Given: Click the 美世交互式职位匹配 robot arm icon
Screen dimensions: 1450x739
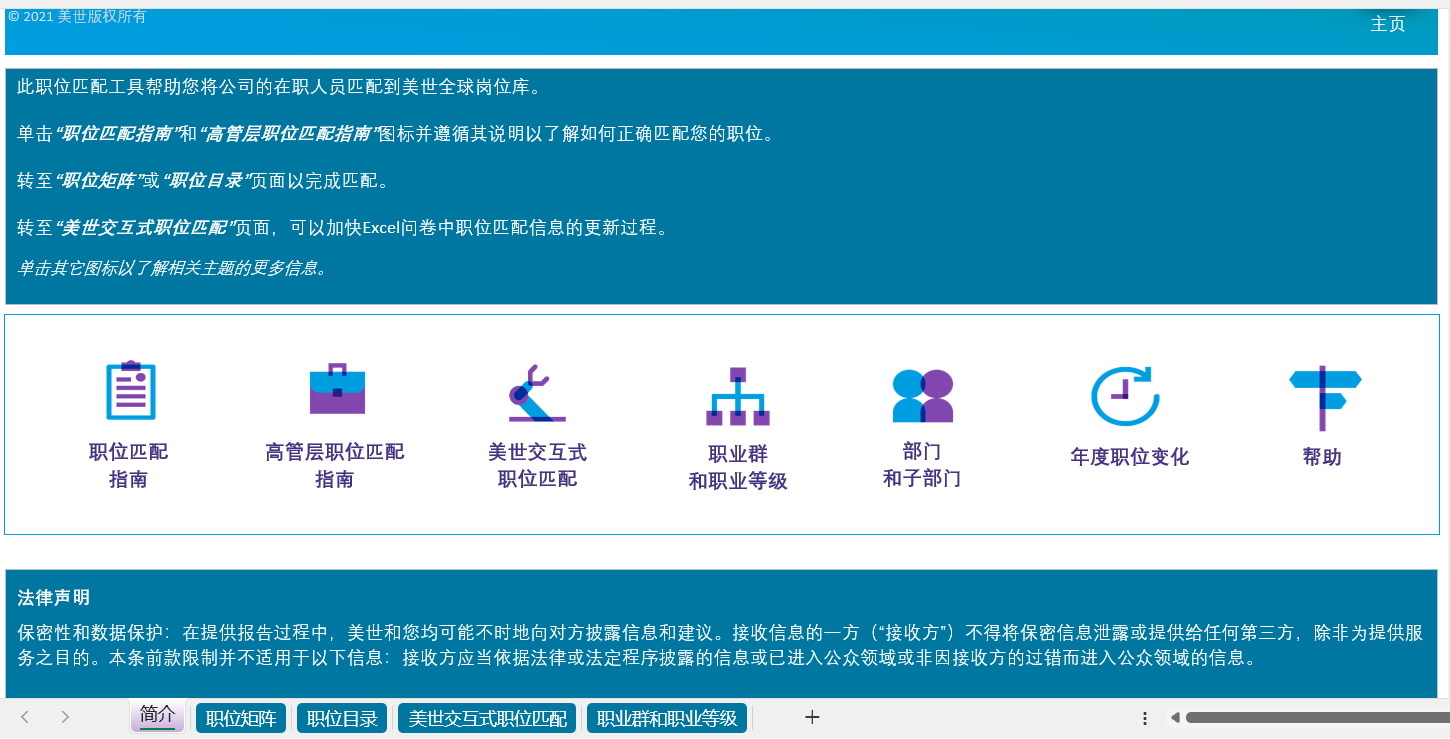Looking at the screenshot, I should [537, 393].
